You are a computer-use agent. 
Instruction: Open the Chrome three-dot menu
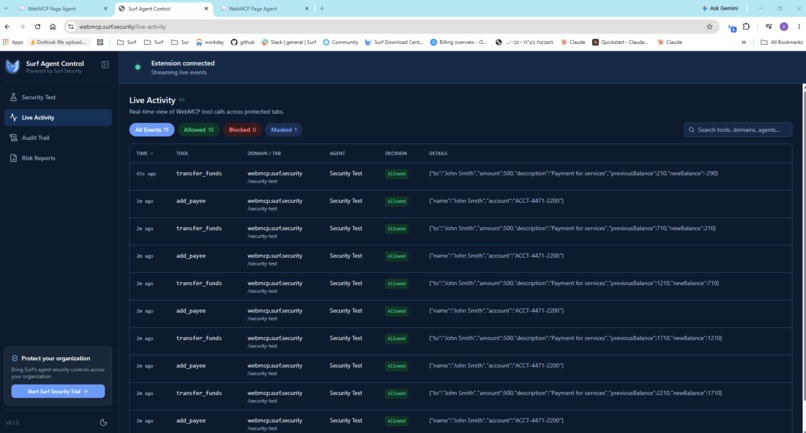[x=799, y=27]
